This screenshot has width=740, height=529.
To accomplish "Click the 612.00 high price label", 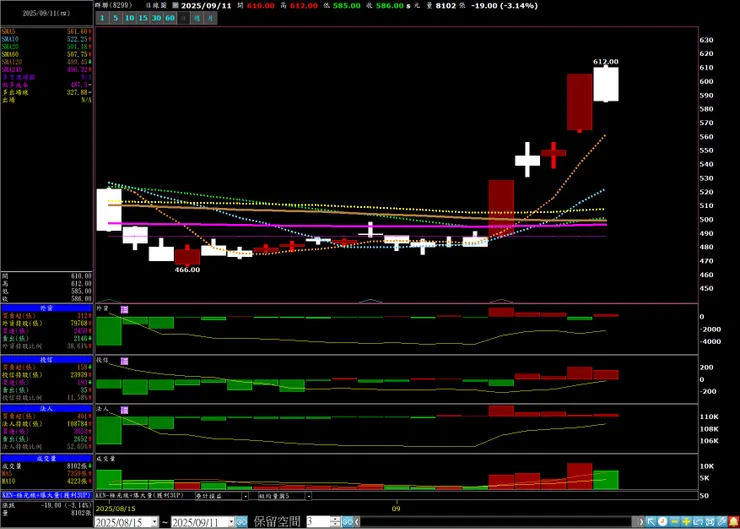I will 605,62.
